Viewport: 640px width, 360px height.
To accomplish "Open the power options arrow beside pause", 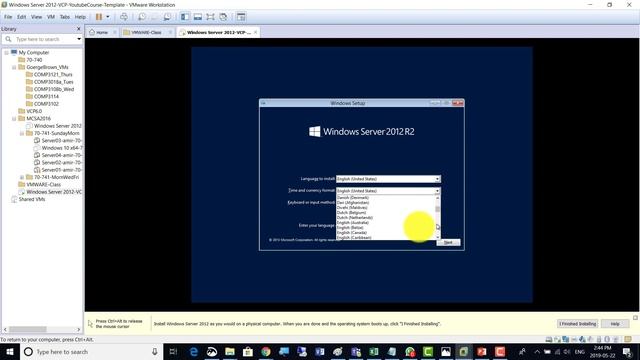I will pyautogui.click(x=108, y=17).
